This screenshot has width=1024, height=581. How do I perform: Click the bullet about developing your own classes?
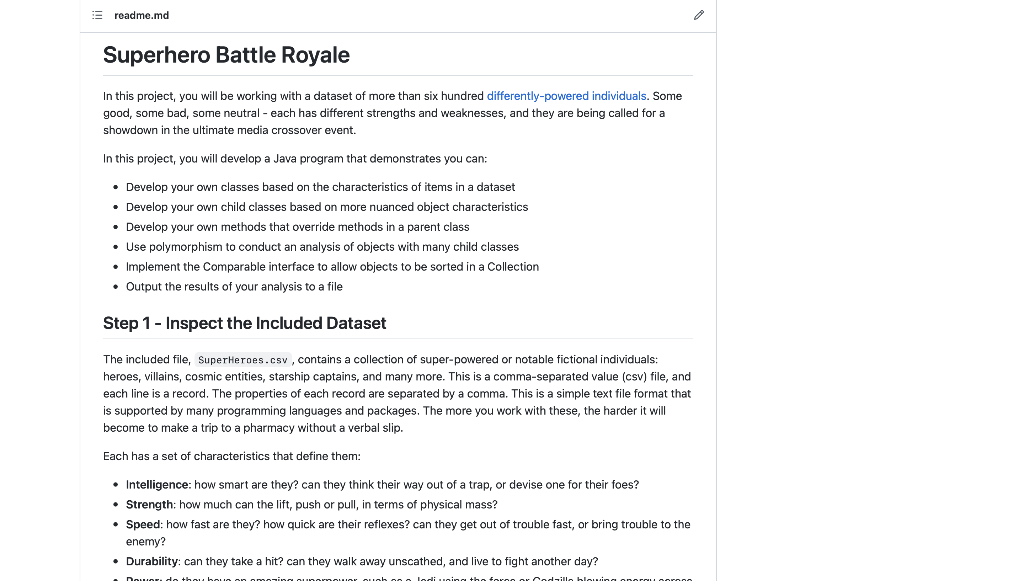coord(321,187)
